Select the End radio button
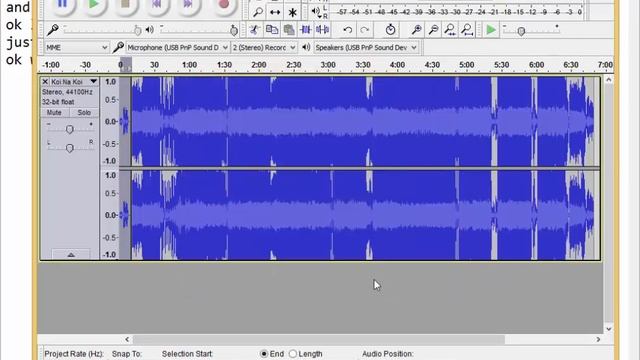This screenshot has width=640, height=360. (264, 354)
